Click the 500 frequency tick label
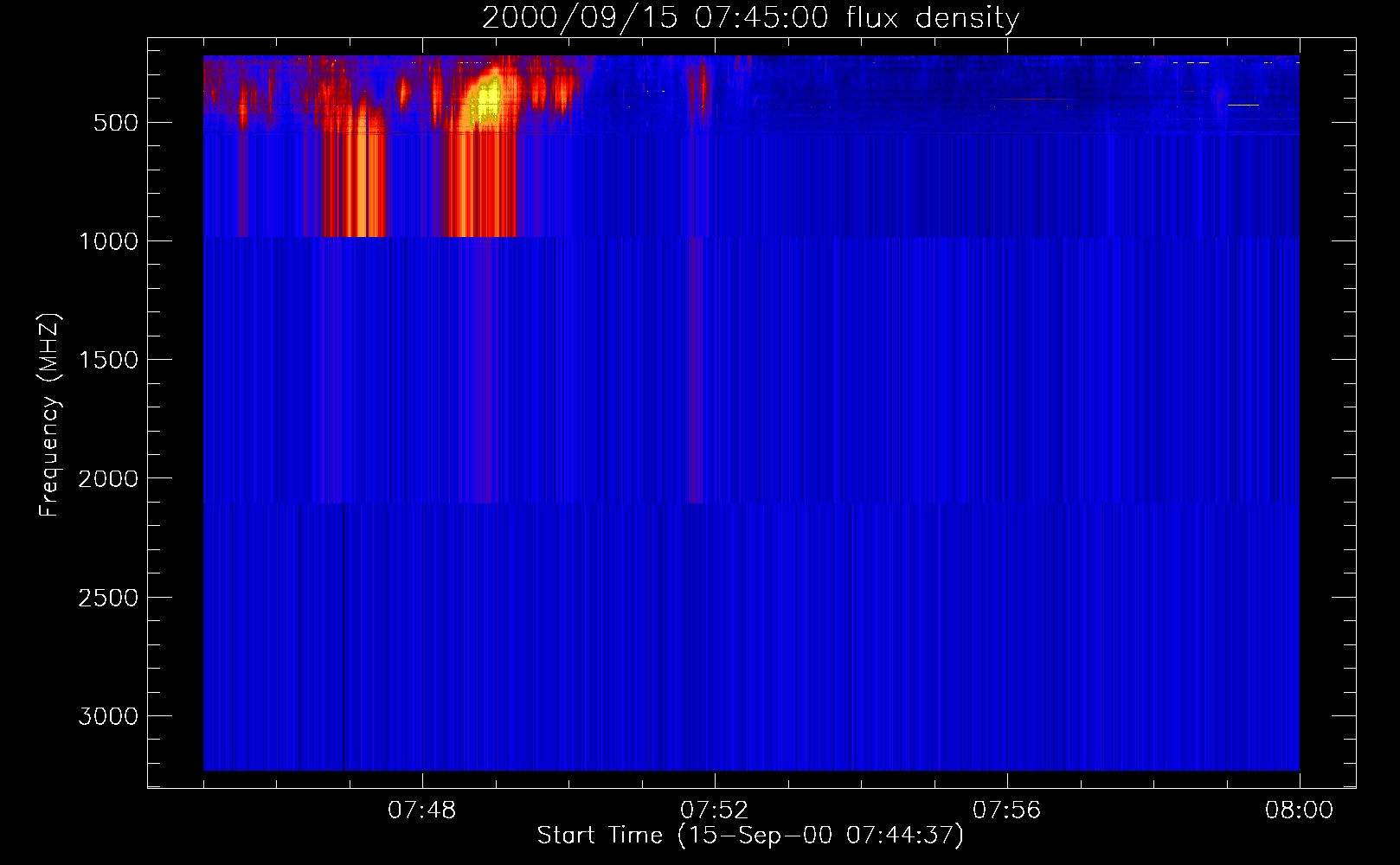The width and height of the screenshot is (1400, 865). (x=116, y=123)
